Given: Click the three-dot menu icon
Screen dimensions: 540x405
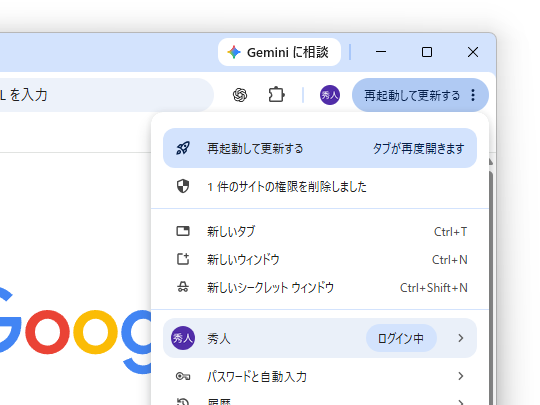Looking at the screenshot, I should 473,95.
